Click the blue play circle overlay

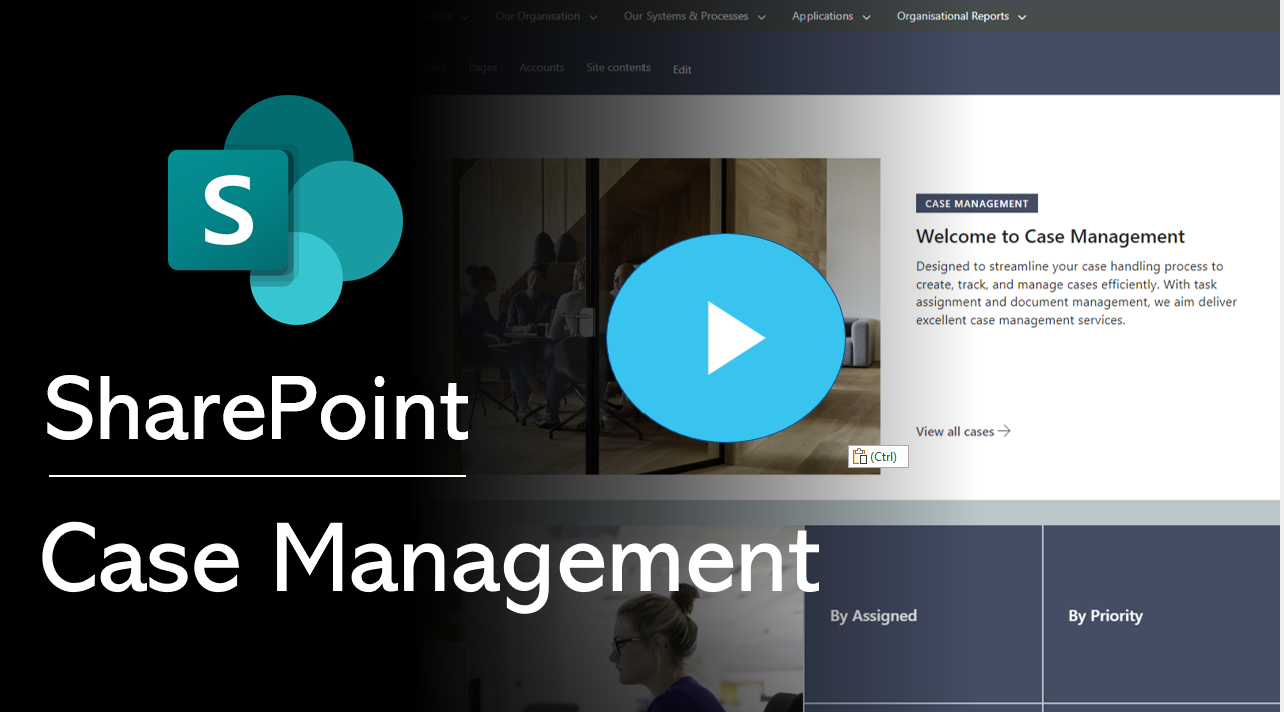(x=725, y=338)
